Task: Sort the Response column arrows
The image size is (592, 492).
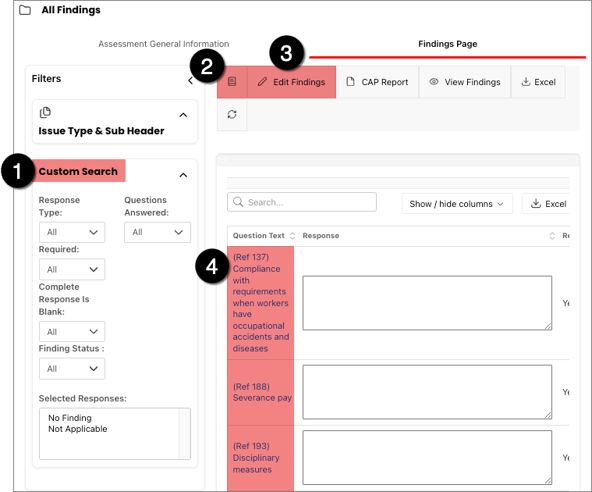Action: pyautogui.click(x=552, y=236)
